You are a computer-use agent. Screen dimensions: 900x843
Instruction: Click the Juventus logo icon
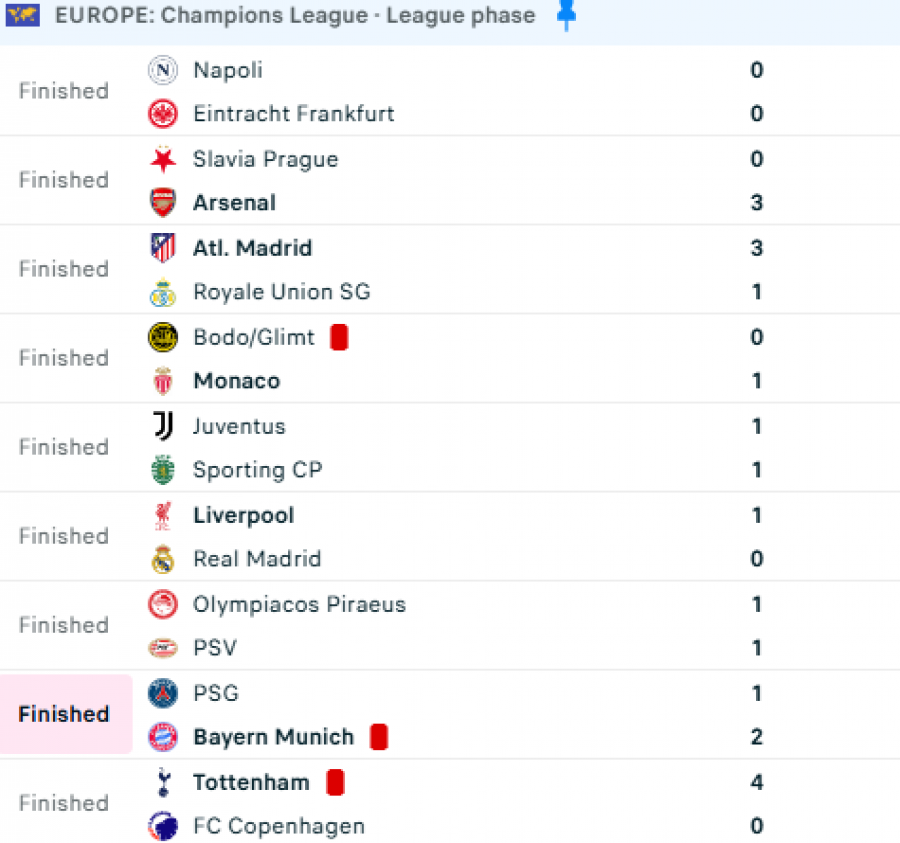pos(163,426)
